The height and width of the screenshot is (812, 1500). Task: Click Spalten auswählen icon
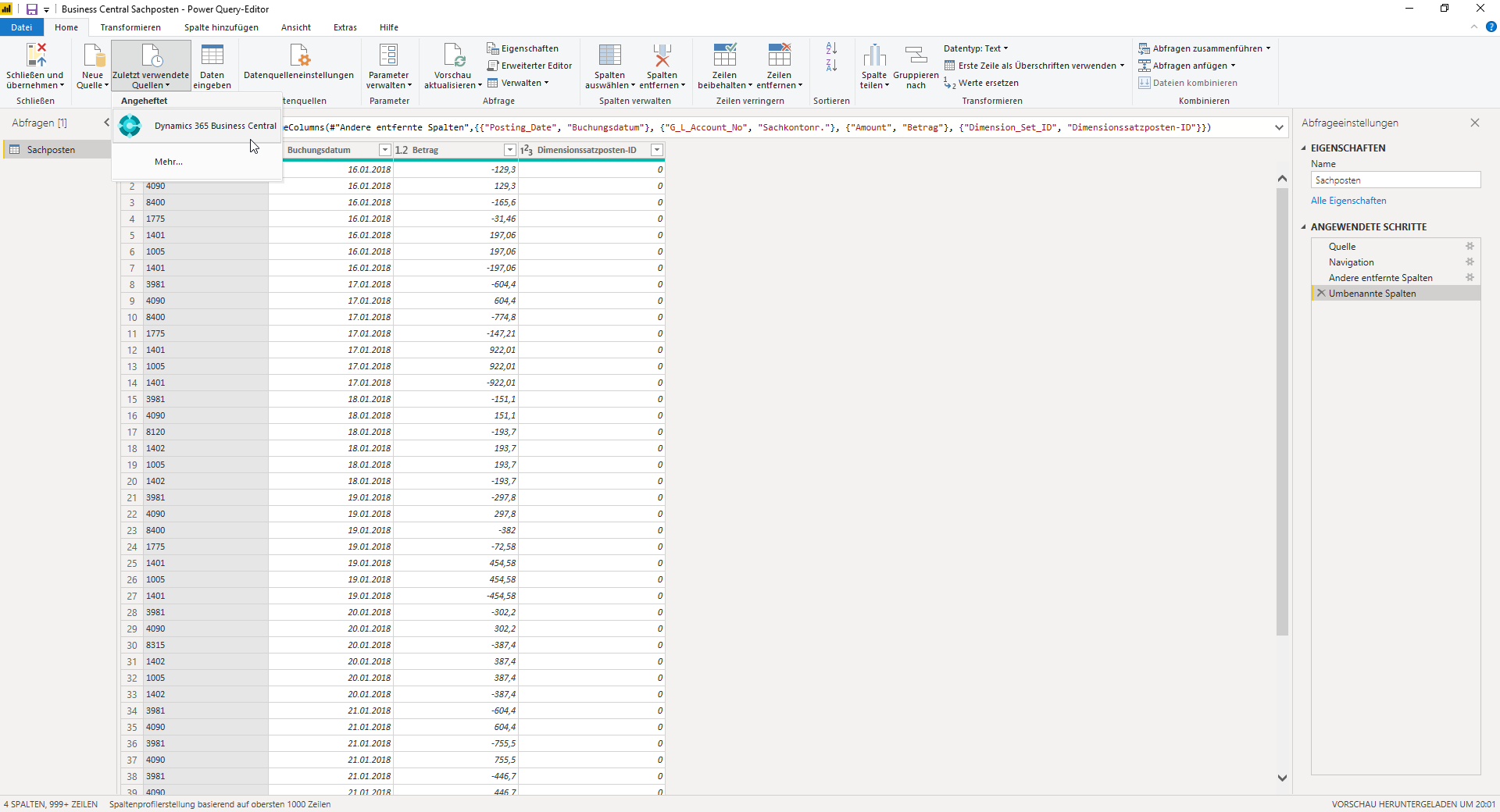[x=609, y=55]
